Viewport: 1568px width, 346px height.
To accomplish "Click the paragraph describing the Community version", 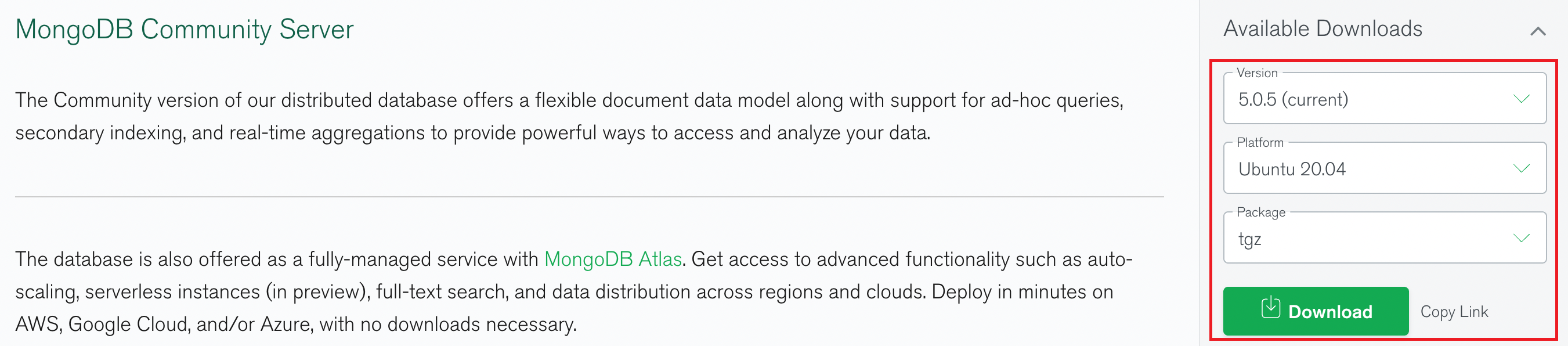I will click(x=569, y=116).
